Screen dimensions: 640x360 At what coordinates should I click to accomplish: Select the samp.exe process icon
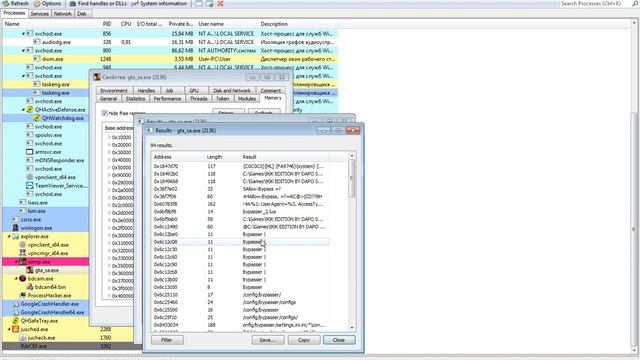point(23,262)
